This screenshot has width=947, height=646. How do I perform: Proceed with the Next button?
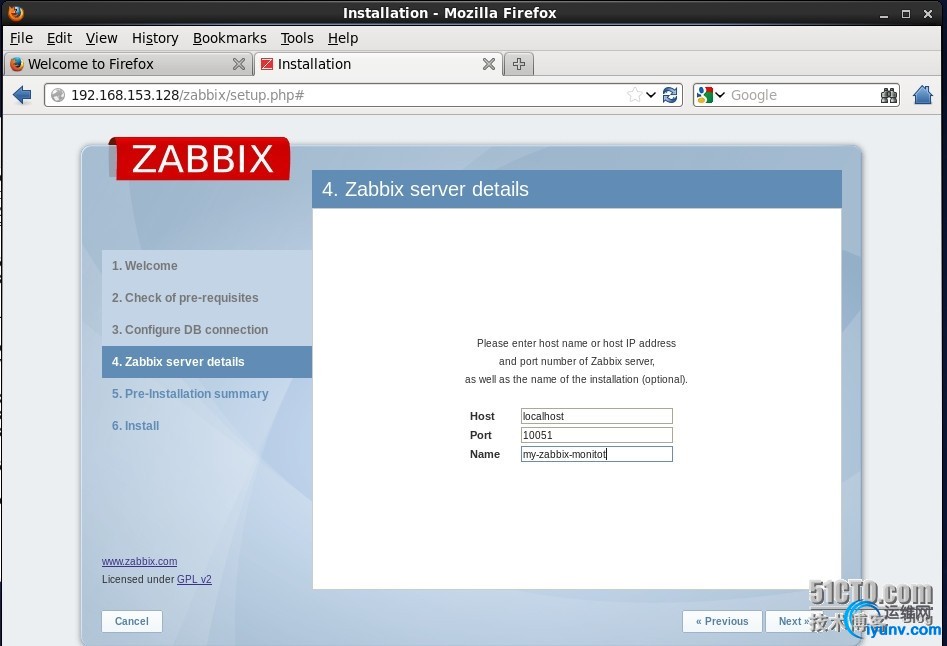click(792, 621)
